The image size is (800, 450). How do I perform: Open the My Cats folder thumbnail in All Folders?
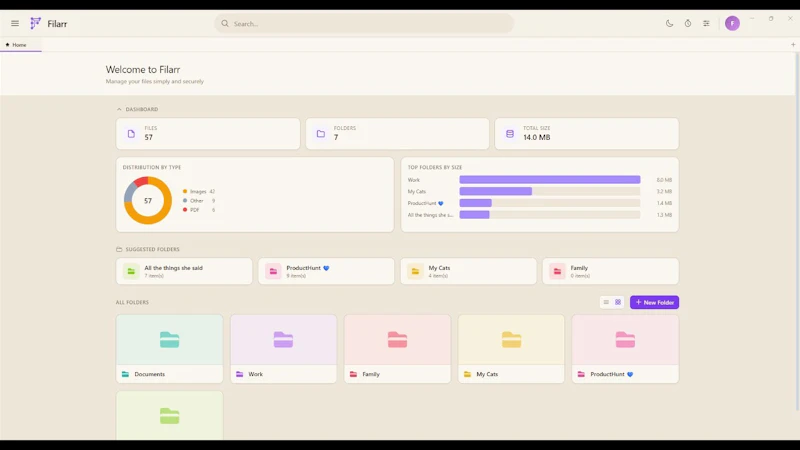point(511,340)
